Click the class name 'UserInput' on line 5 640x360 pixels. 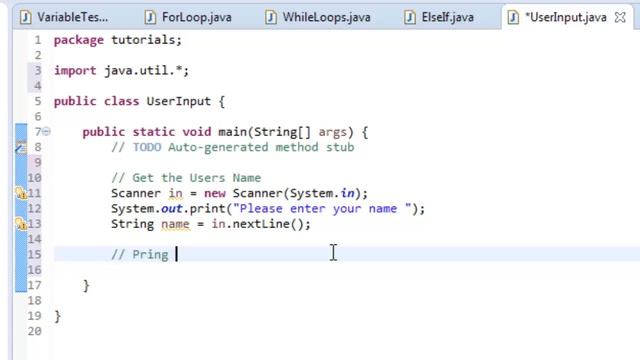[179, 101]
